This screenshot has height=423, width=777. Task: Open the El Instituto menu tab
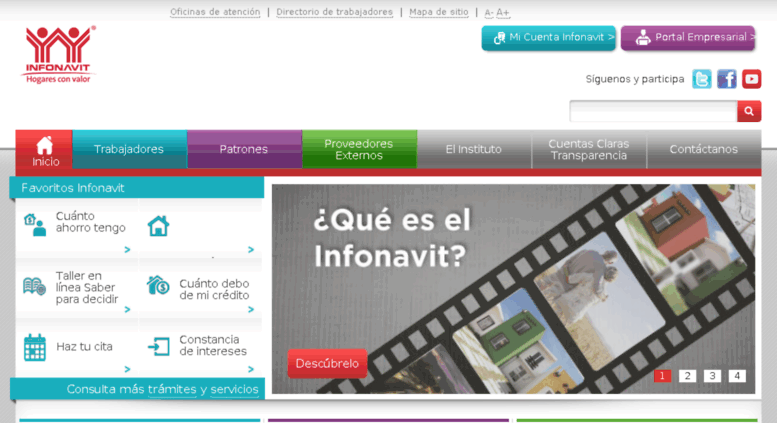(x=474, y=149)
